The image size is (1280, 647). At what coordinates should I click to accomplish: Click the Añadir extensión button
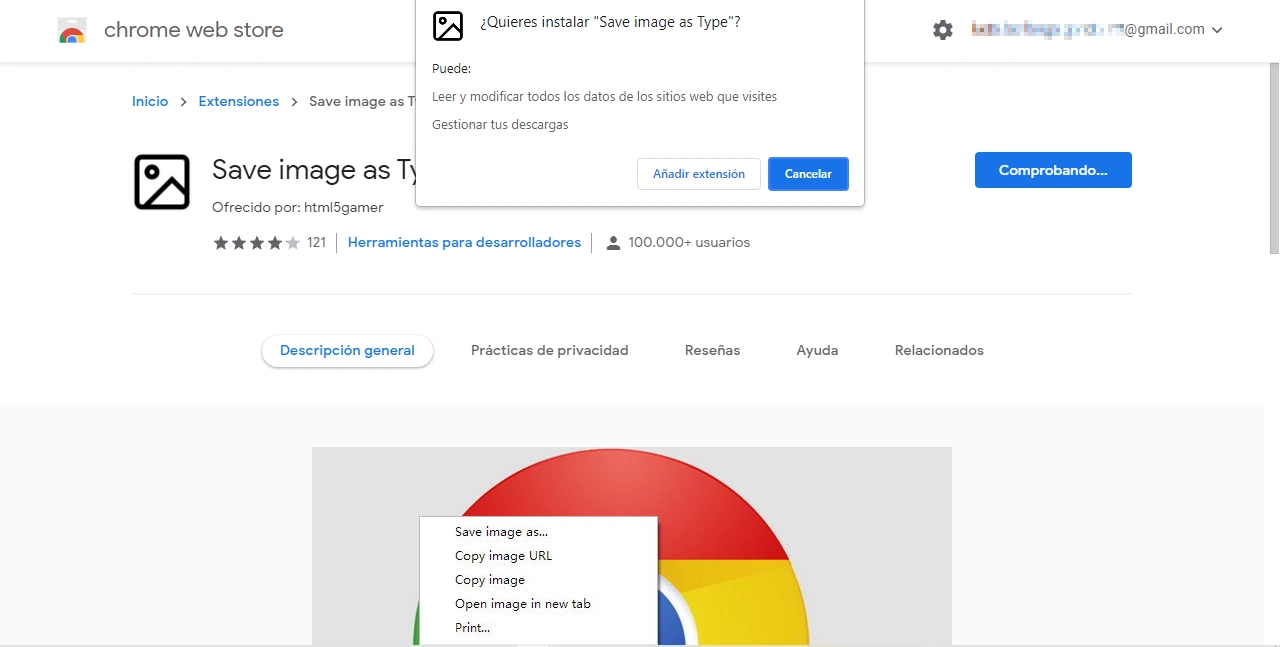699,174
